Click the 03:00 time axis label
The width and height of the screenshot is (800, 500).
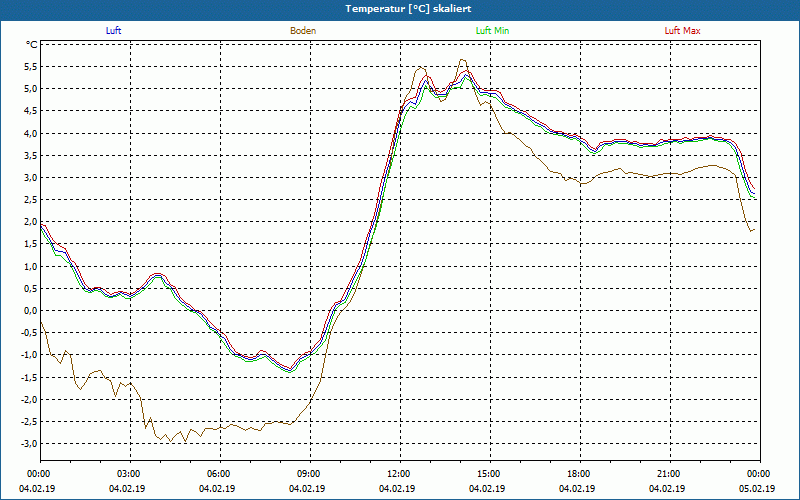pos(130,474)
